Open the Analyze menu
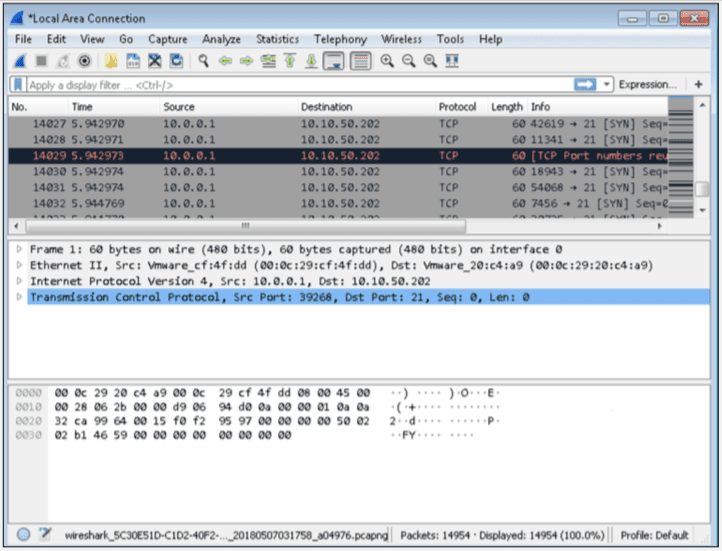The height and width of the screenshot is (551, 722). (221, 39)
